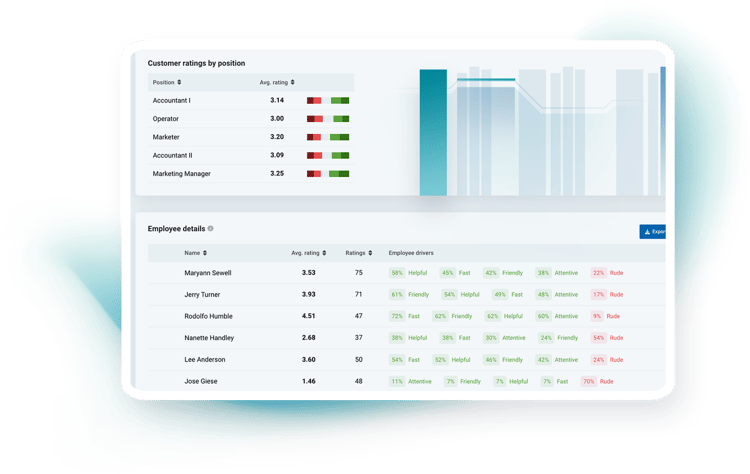Sort employees by Name column arrows
This screenshot has height=474, width=750.
205,253
